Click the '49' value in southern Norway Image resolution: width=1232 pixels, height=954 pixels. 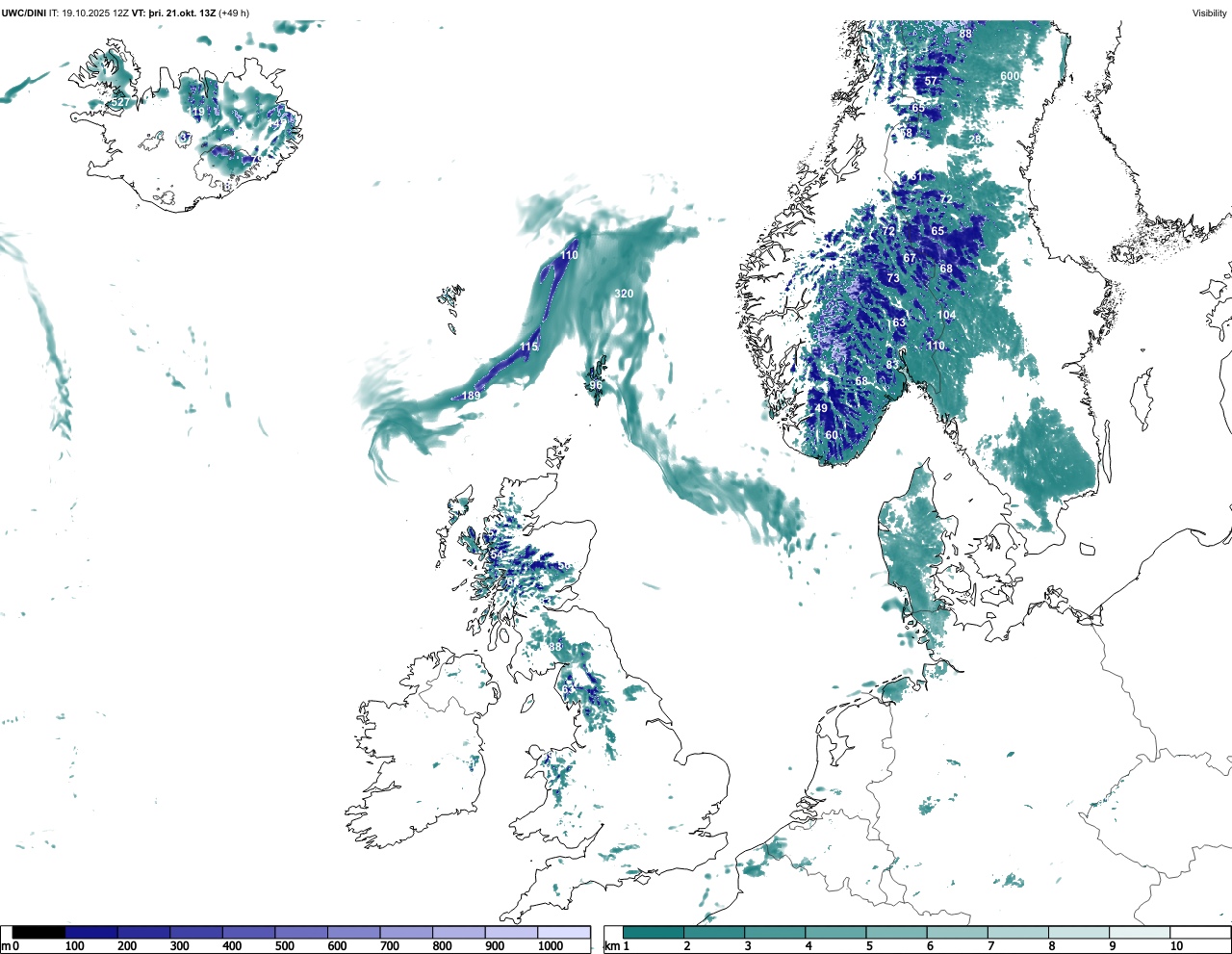(821, 408)
